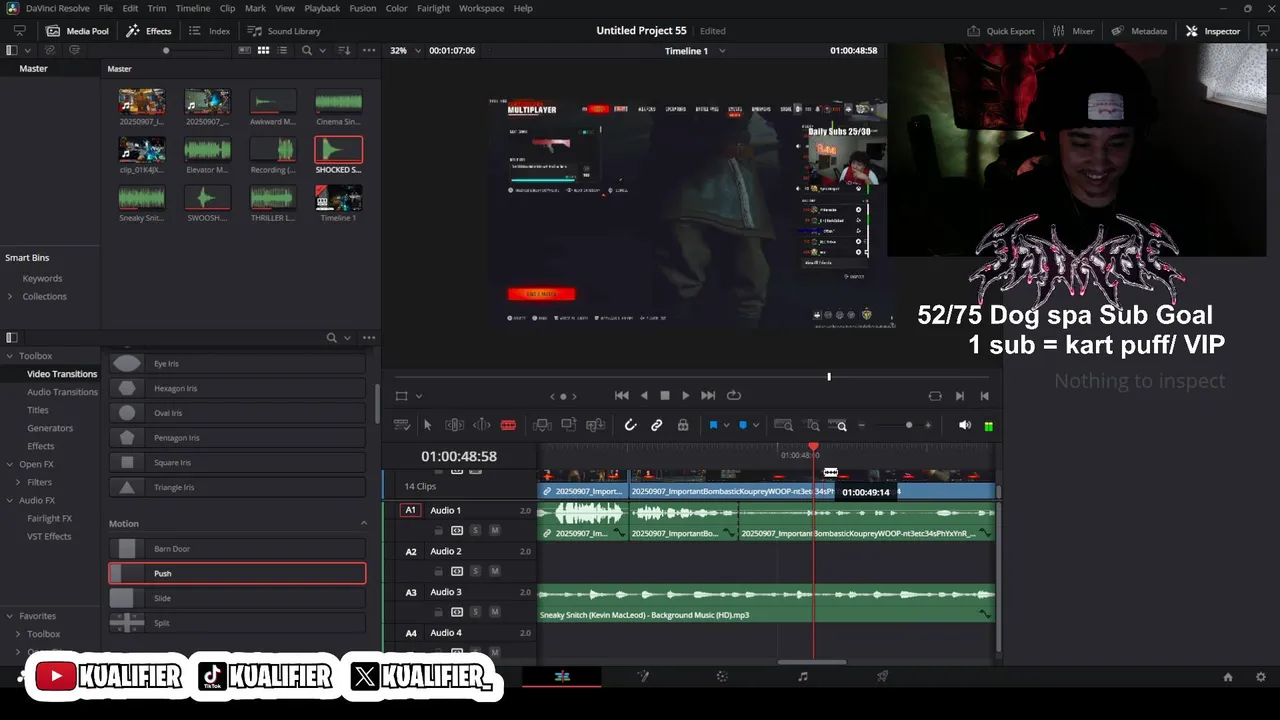Open the Workspace menu
This screenshot has height=720, width=1280.
[481, 8]
